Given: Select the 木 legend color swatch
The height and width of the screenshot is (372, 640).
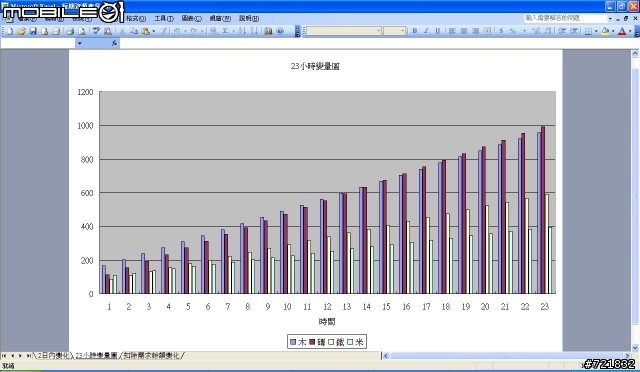Looking at the screenshot, I should point(293,342).
